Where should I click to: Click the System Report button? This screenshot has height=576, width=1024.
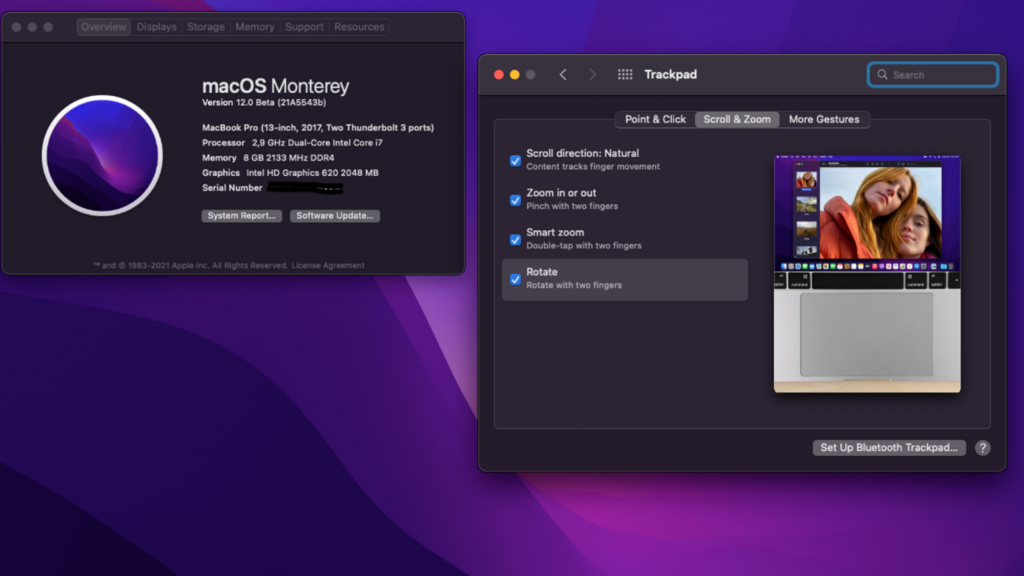point(242,216)
